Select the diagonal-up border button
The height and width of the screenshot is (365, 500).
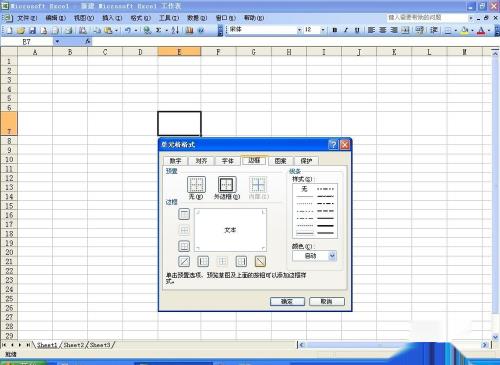click(x=184, y=261)
